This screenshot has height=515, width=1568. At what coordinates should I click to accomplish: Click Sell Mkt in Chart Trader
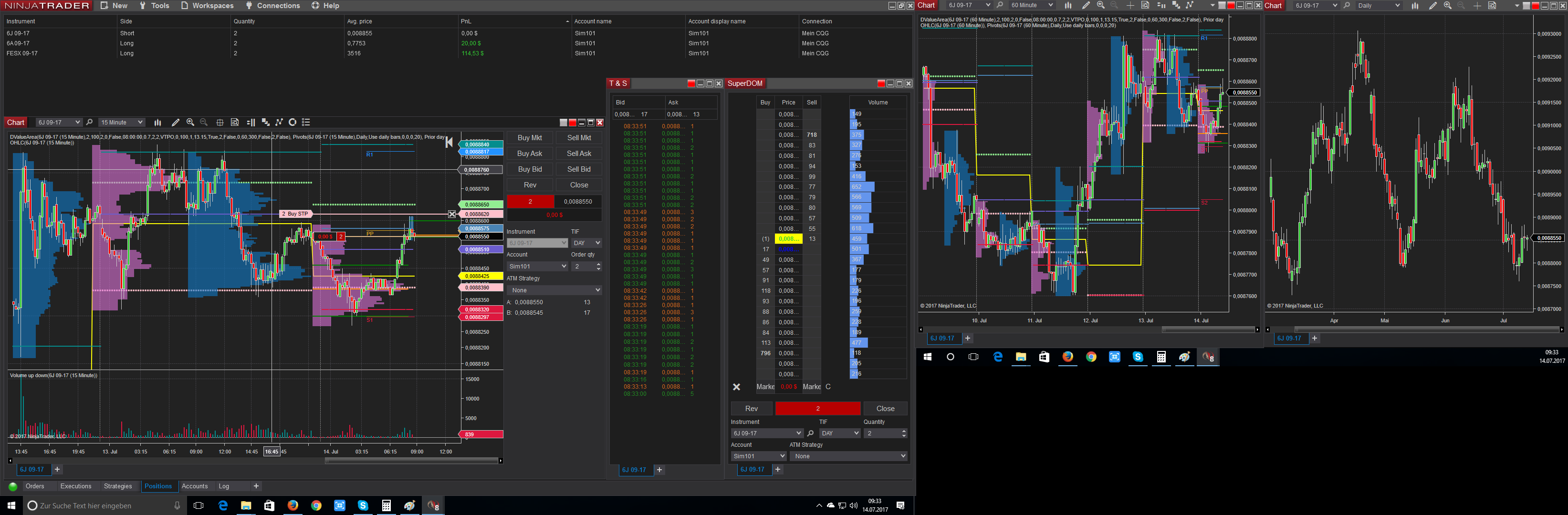pos(579,138)
